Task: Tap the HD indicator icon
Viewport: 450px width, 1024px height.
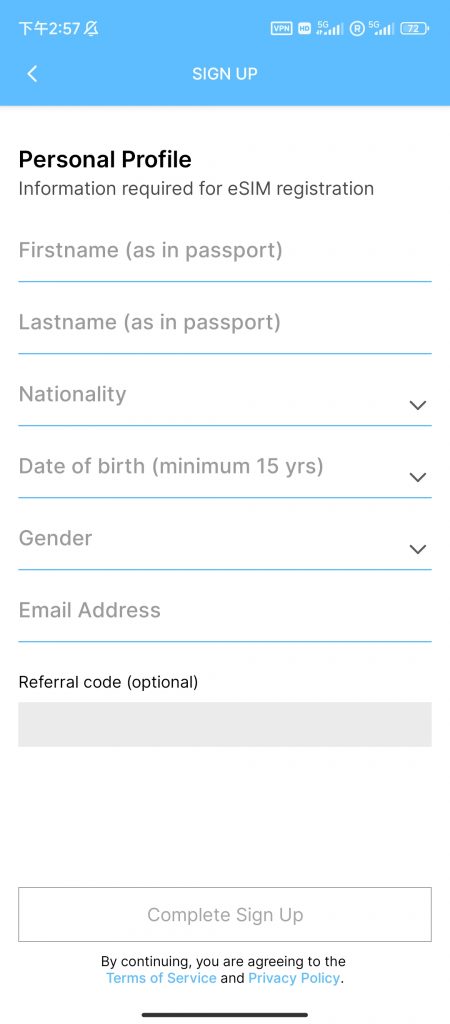Action: [x=304, y=28]
